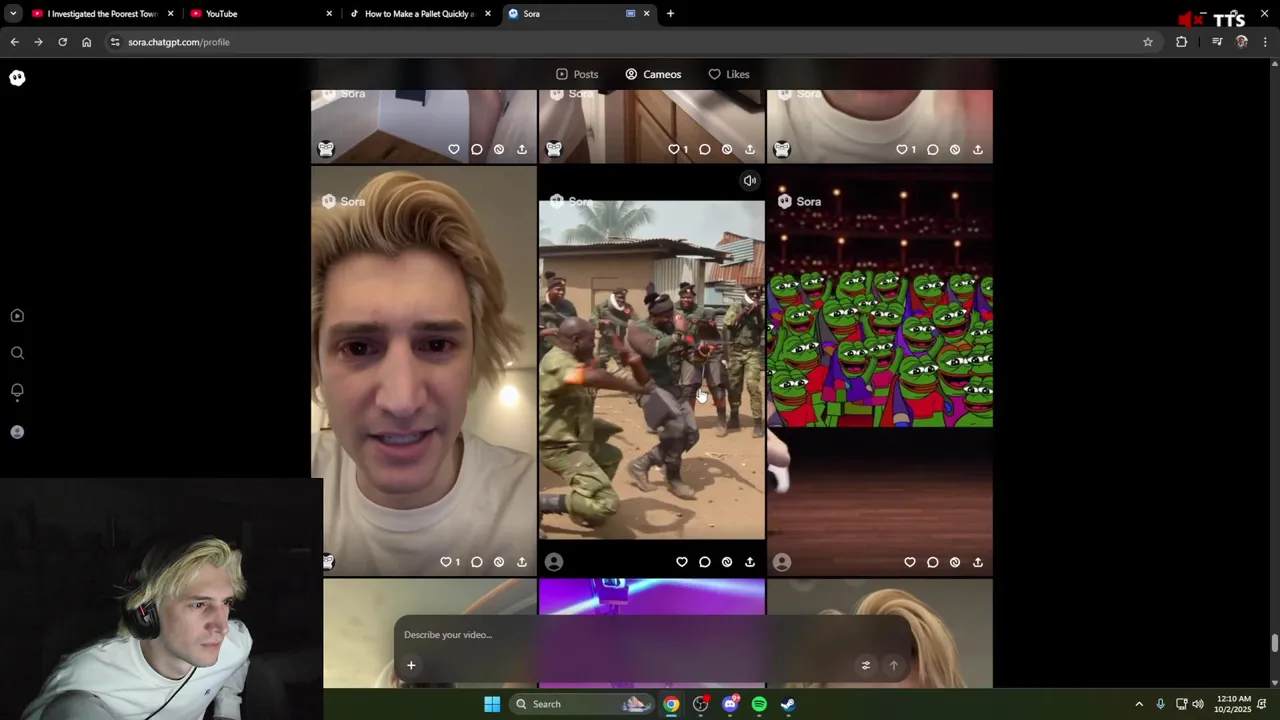Open author avatar under Pepe frogs video
The height and width of the screenshot is (720, 1280).
(x=782, y=562)
